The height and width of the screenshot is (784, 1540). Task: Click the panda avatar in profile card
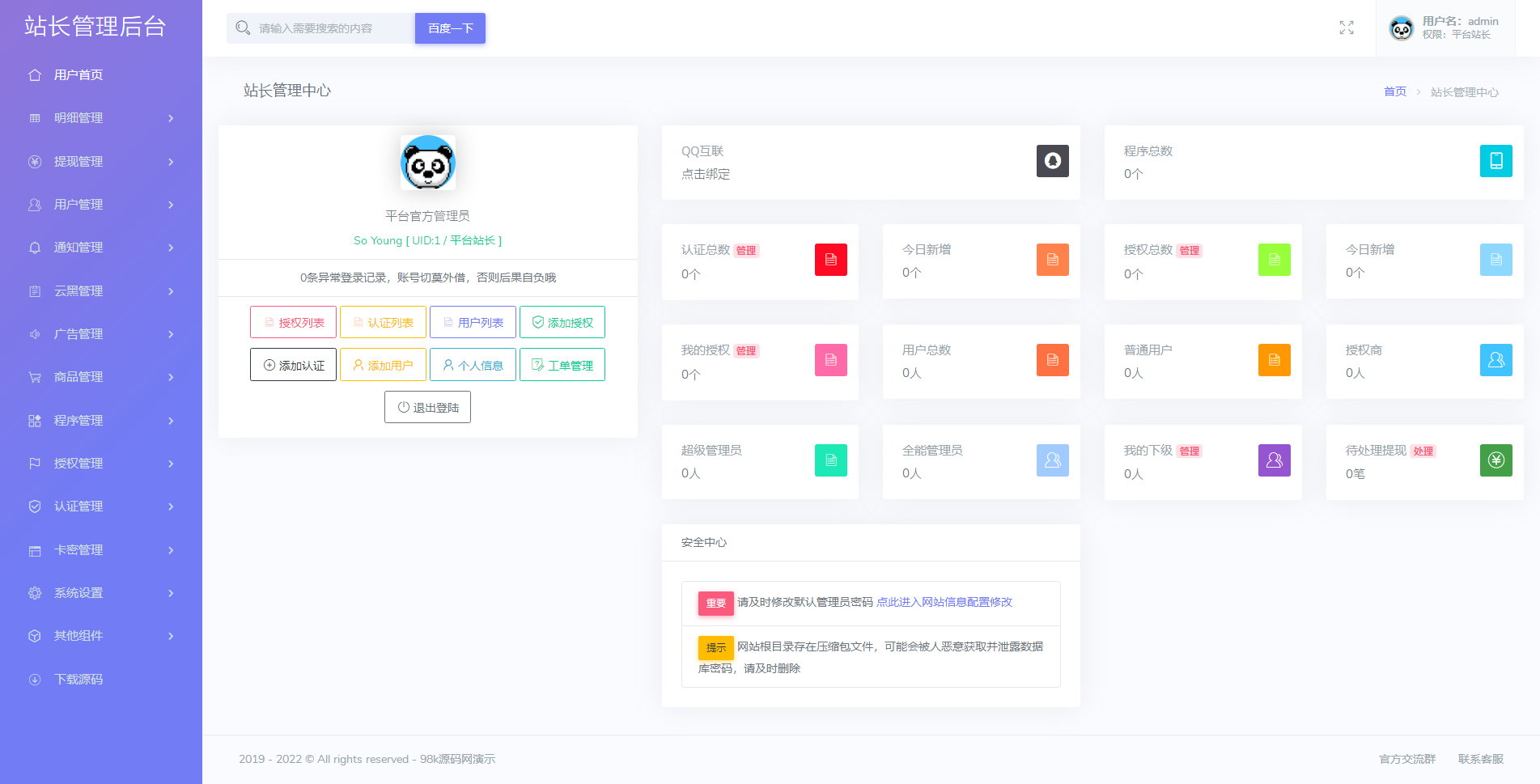pyautogui.click(x=428, y=163)
